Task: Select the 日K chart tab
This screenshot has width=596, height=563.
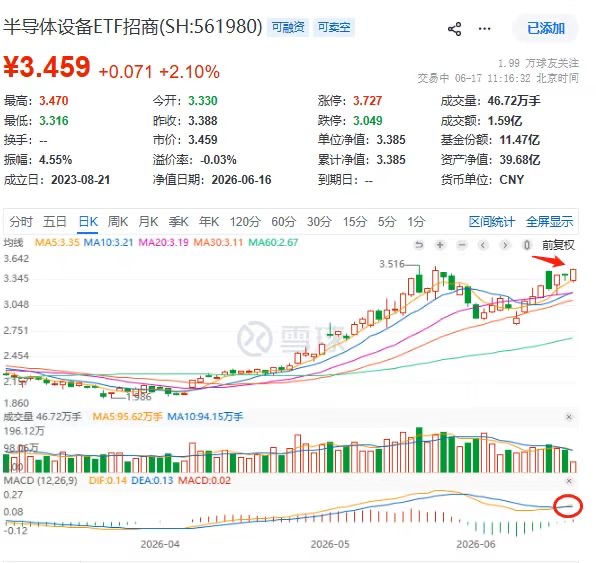Action: pyautogui.click(x=88, y=222)
